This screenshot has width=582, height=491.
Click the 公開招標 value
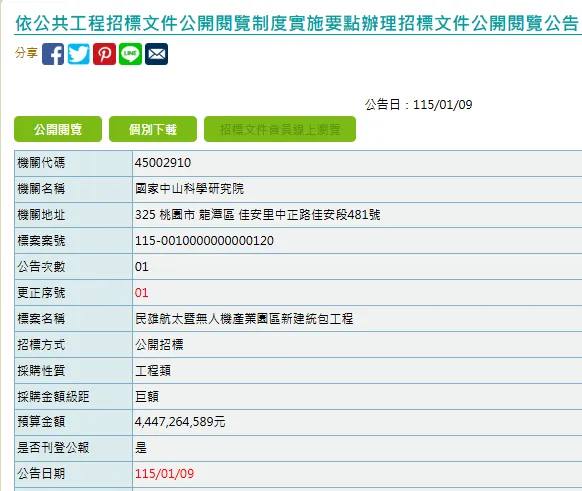click(x=159, y=345)
